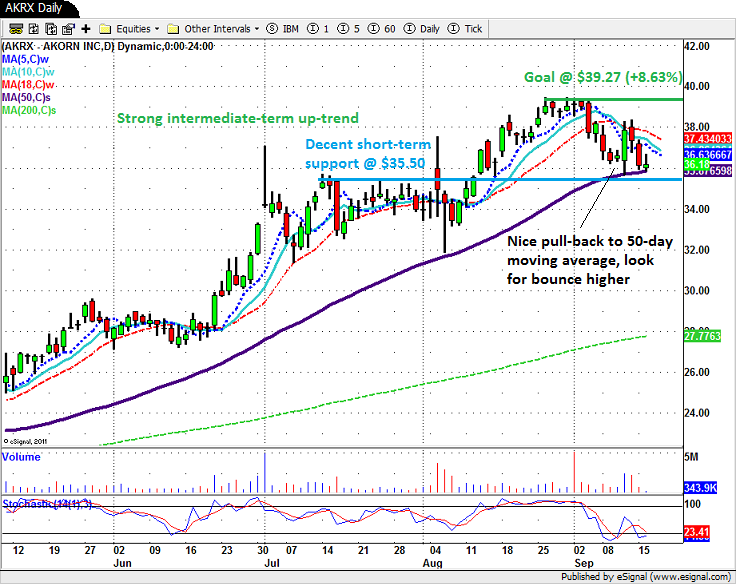Image resolution: width=736 pixels, height=584 pixels.
Task: Click the Dynamic,0:00-24:00 time template label
Action: pyautogui.click(x=166, y=46)
